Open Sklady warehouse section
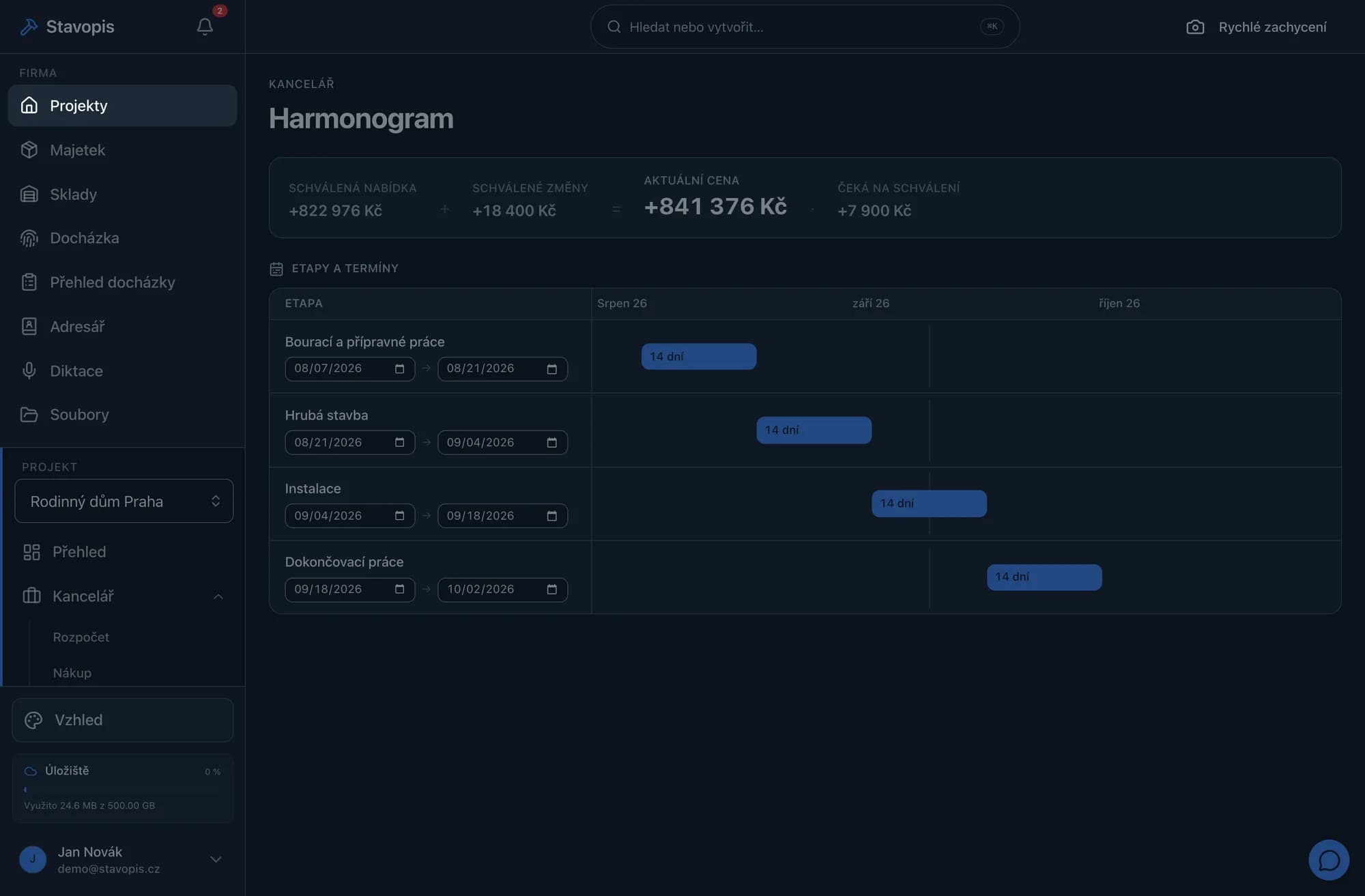Screen dimensions: 1365x896 (122, 194)
